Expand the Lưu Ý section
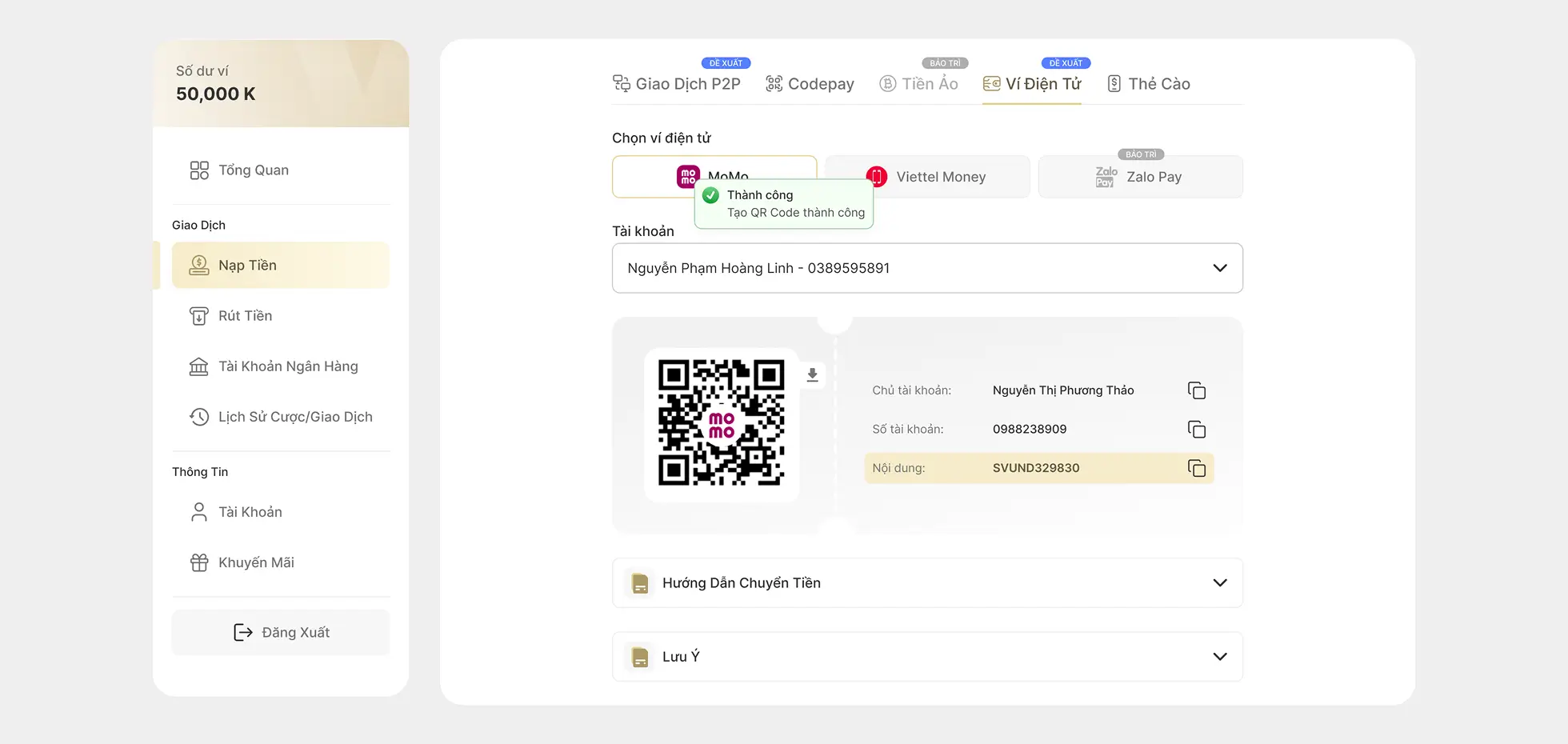Viewport: 1568px width, 744px height. [927, 657]
